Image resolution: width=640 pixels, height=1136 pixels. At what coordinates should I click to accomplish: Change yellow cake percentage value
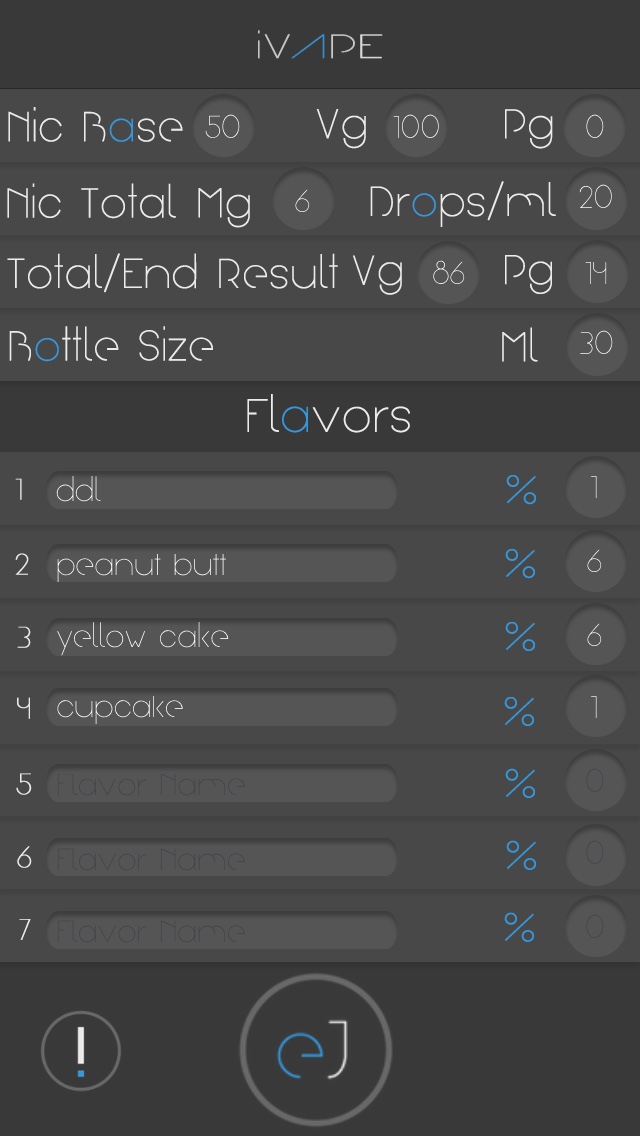[x=594, y=637]
